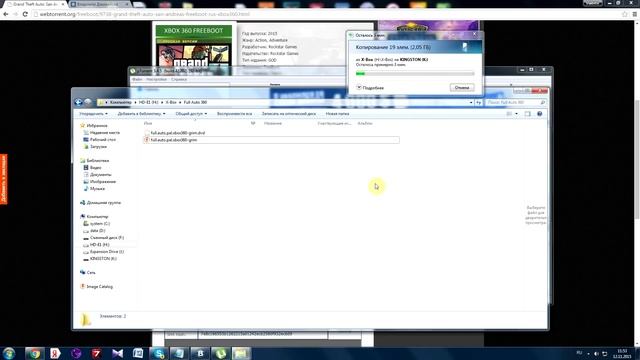The image size is (640, 360).
Task: Open the address bar history dropdown
Action: click(x=471, y=102)
